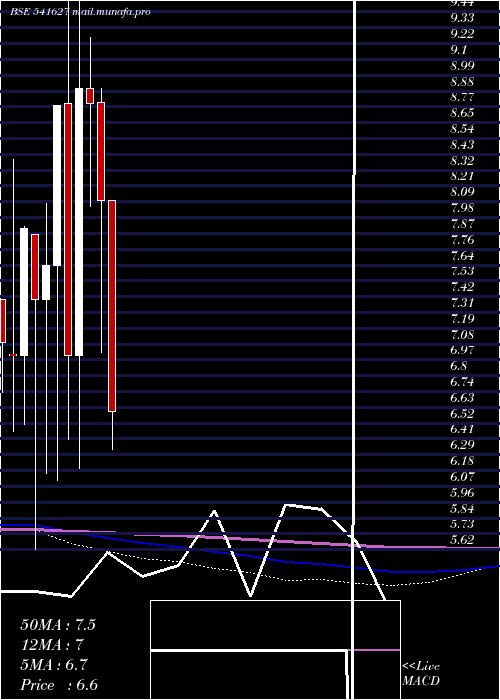Image resolution: width=500 pixels, height=700 pixels.
Task: Click the 8.77 price axis label
Action: (x=462, y=97)
